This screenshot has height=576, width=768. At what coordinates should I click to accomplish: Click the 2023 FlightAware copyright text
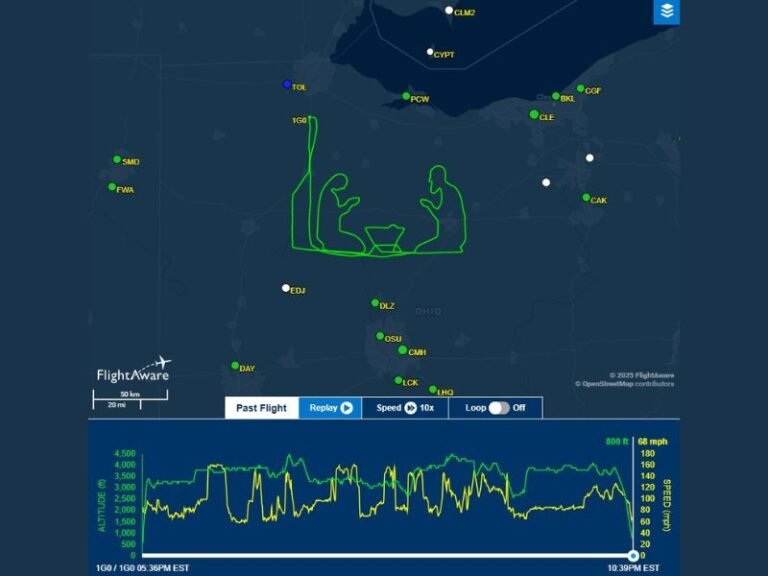point(642,375)
